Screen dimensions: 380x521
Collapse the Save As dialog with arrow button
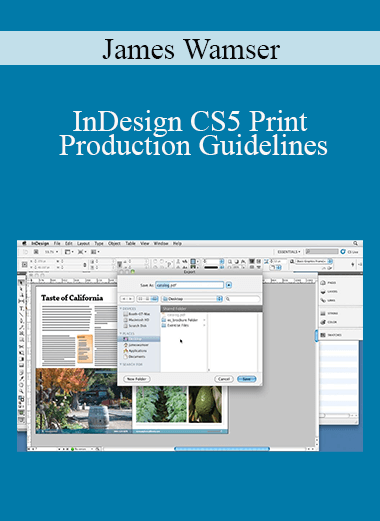(229, 285)
